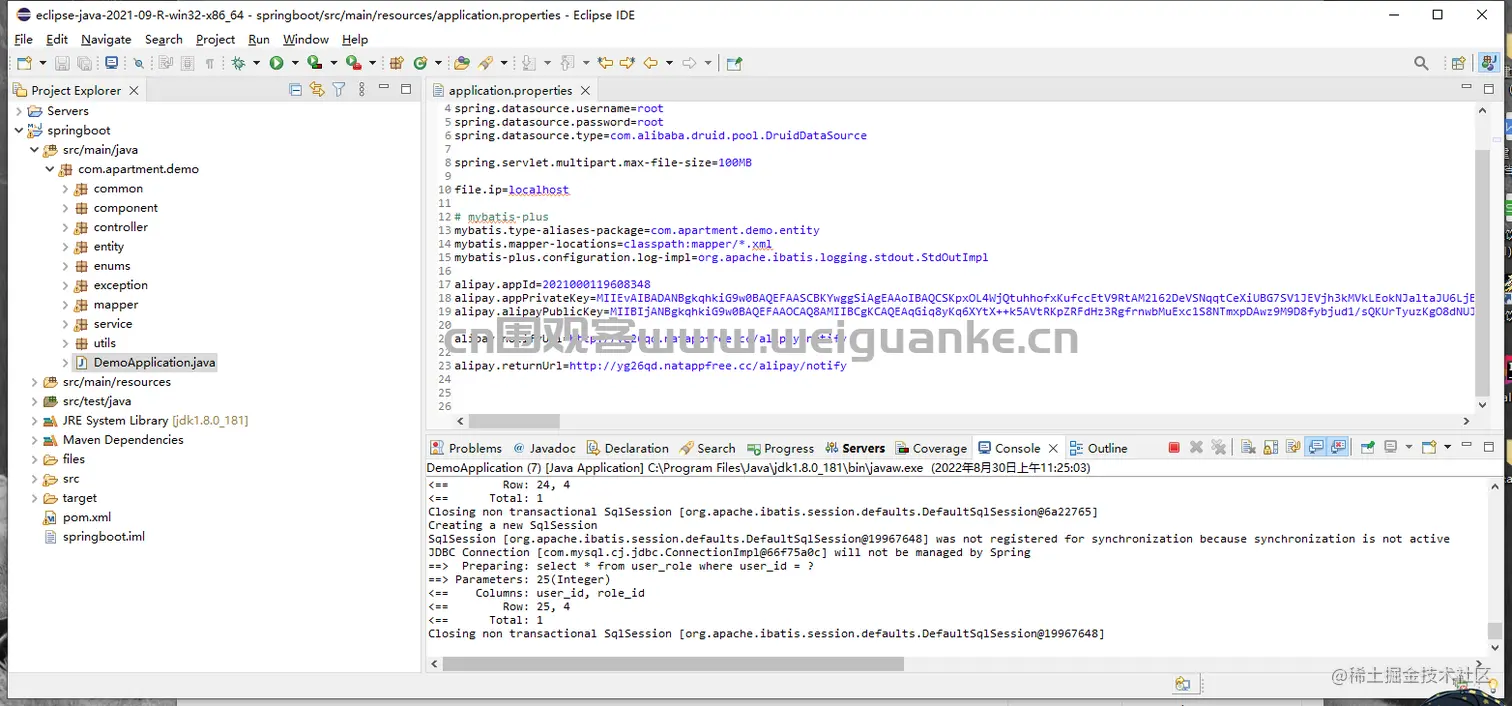Click the Open Console icon

click(1430, 448)
